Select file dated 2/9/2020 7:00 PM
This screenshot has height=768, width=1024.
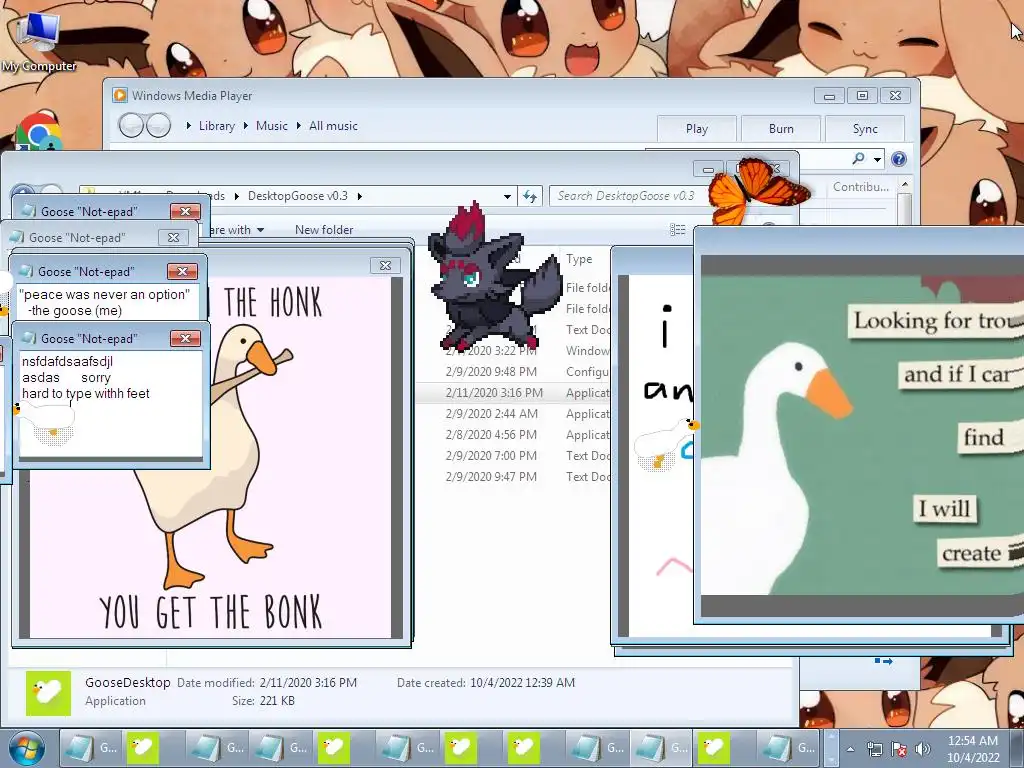pyautogui.click(x=491, y=455)
